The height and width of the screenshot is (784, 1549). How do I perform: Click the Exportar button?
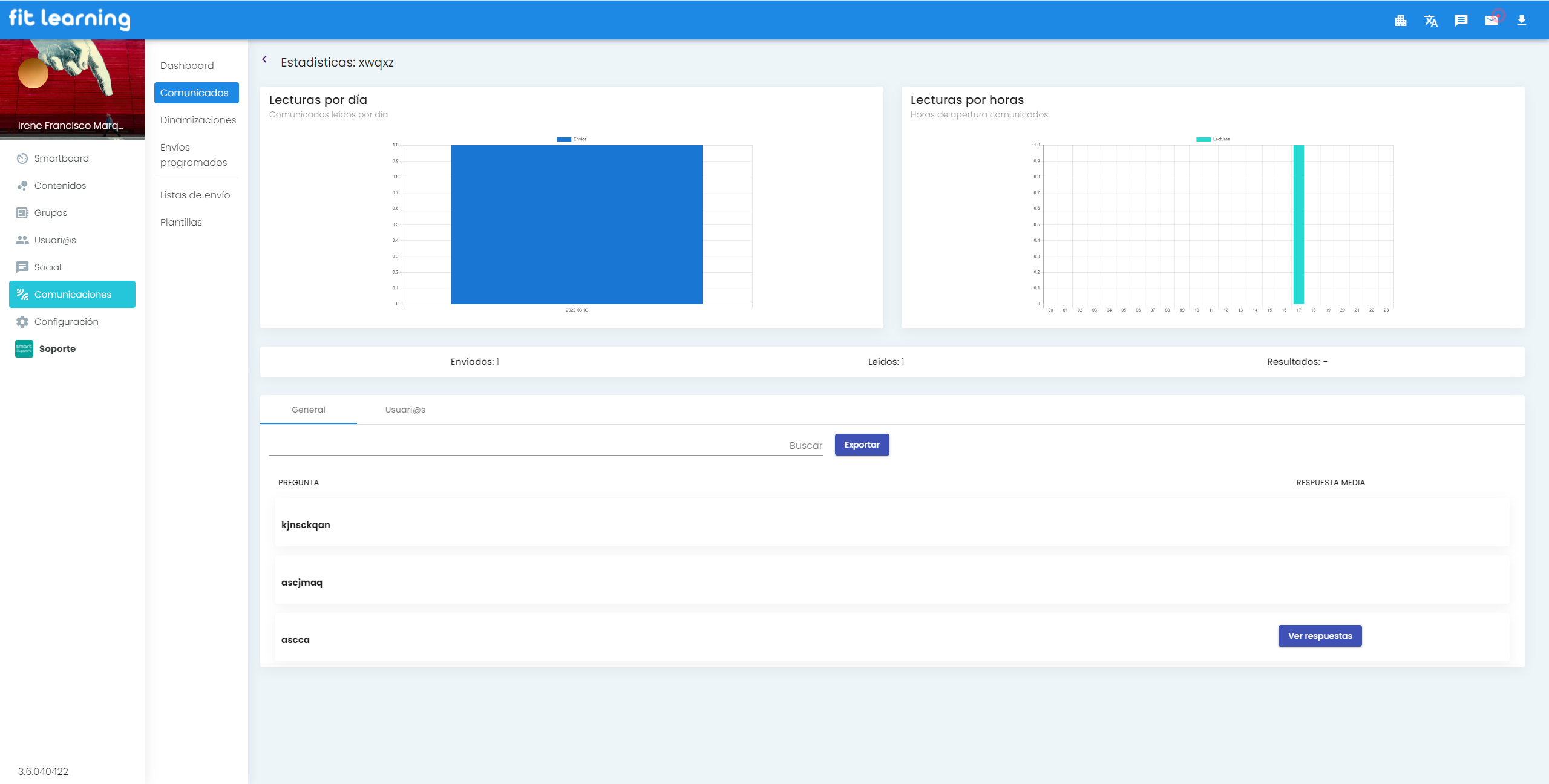(x=862, y=445)
